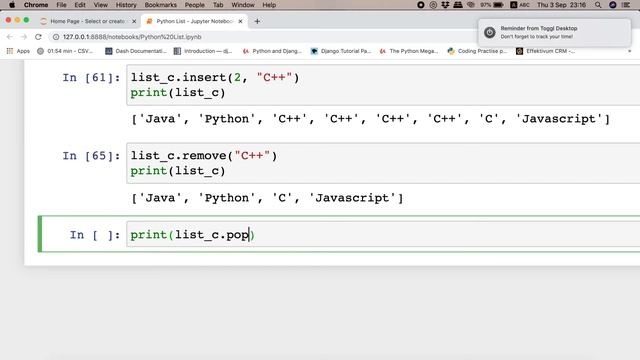Open the ABC input source menu
This screenshot has height=360, width=640.
520,5
